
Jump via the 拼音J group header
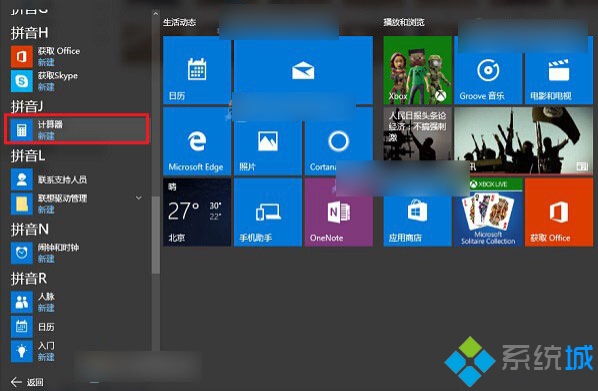point(27,106)
